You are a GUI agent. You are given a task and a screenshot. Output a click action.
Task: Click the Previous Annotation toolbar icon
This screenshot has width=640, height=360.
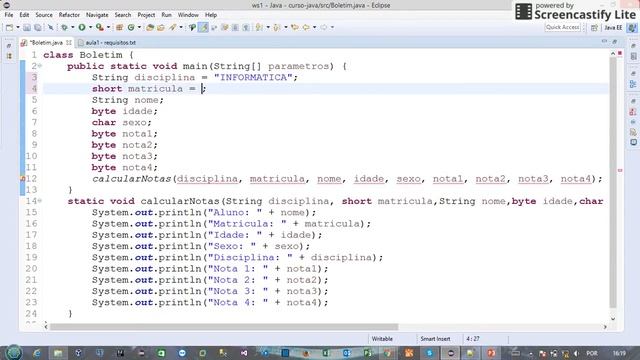tap(277, 27)
